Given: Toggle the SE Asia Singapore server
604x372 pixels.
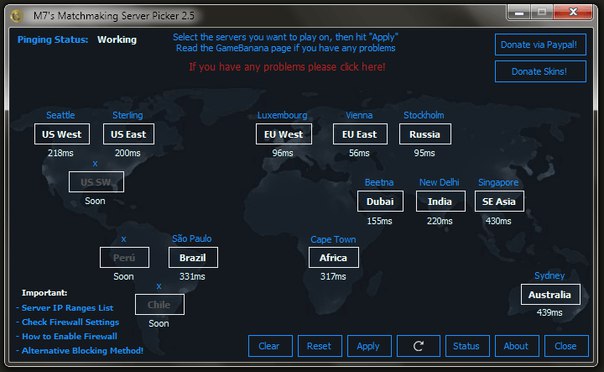Looking at the screenshot, I should pos(499,201).
